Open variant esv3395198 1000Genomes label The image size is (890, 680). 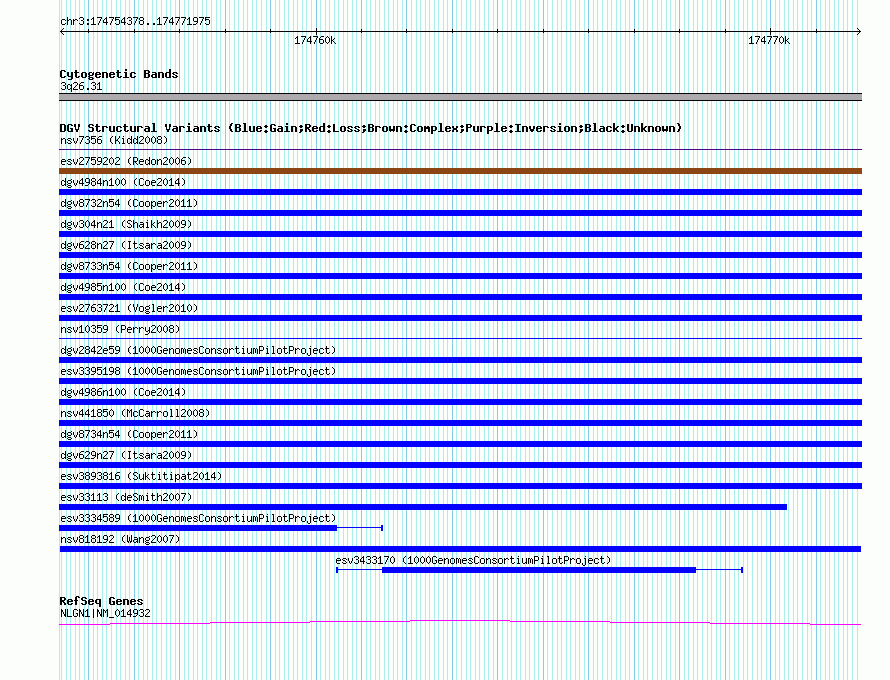(x=198, y=371)
